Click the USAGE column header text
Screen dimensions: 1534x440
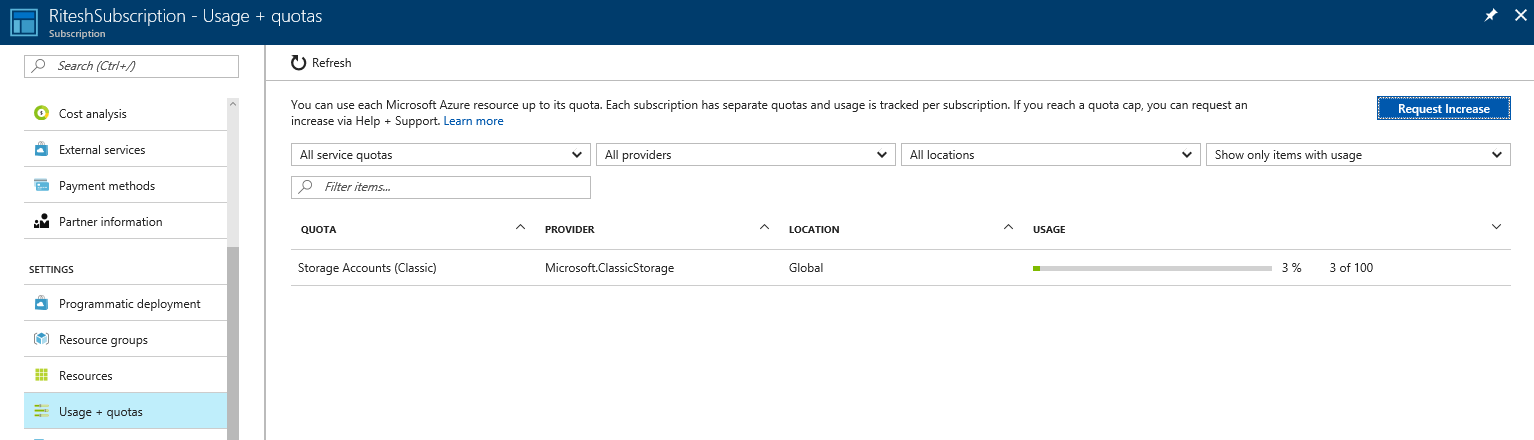1049,230
